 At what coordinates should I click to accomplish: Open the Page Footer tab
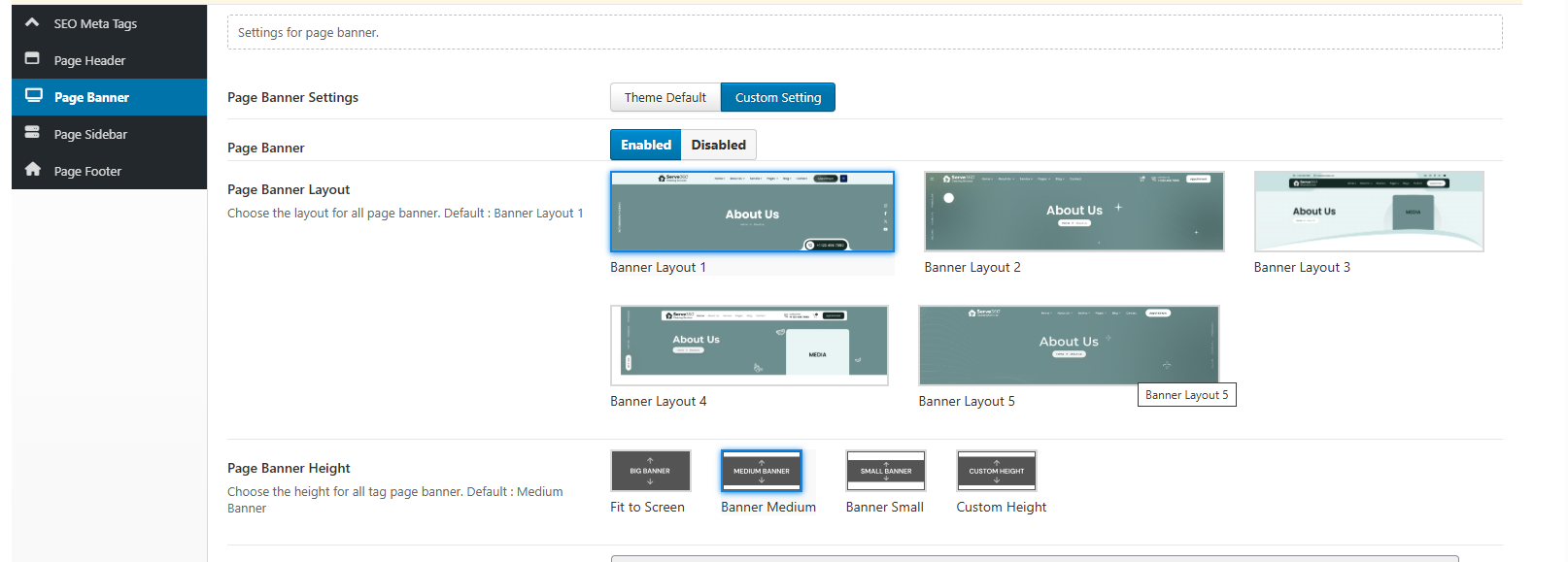tap(87, 171)
